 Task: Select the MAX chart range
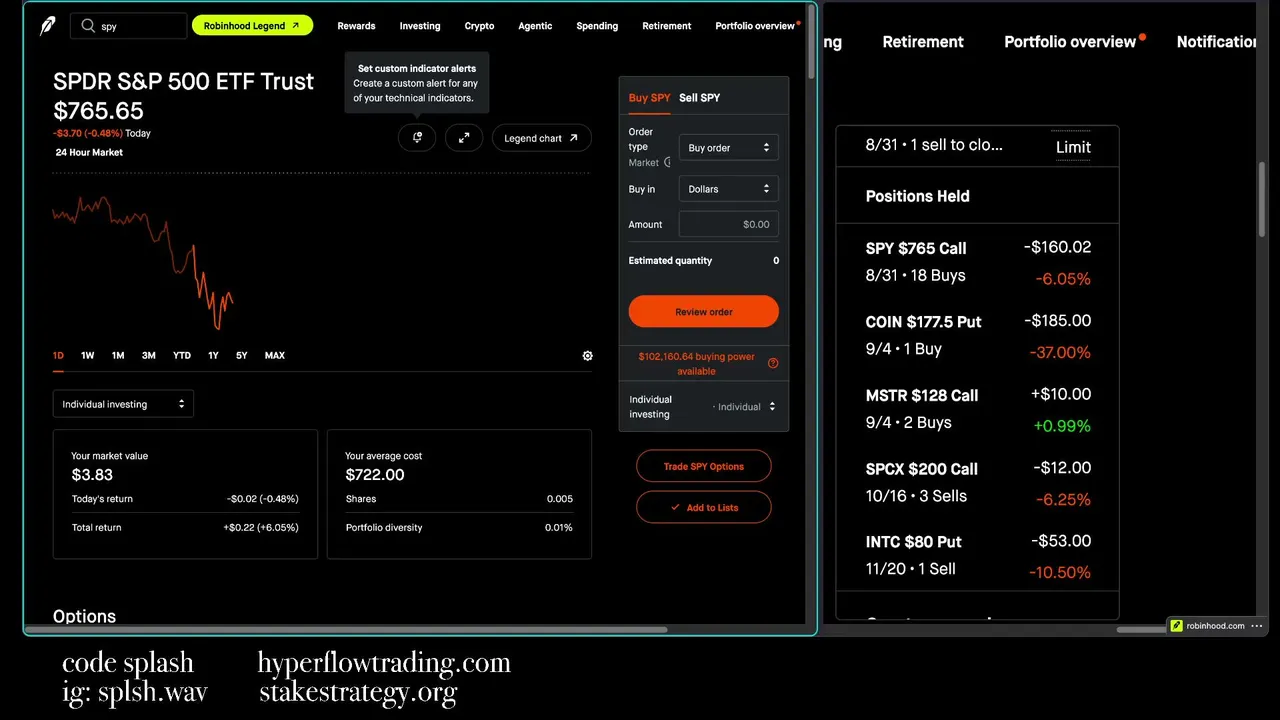[x=274, y=356]
